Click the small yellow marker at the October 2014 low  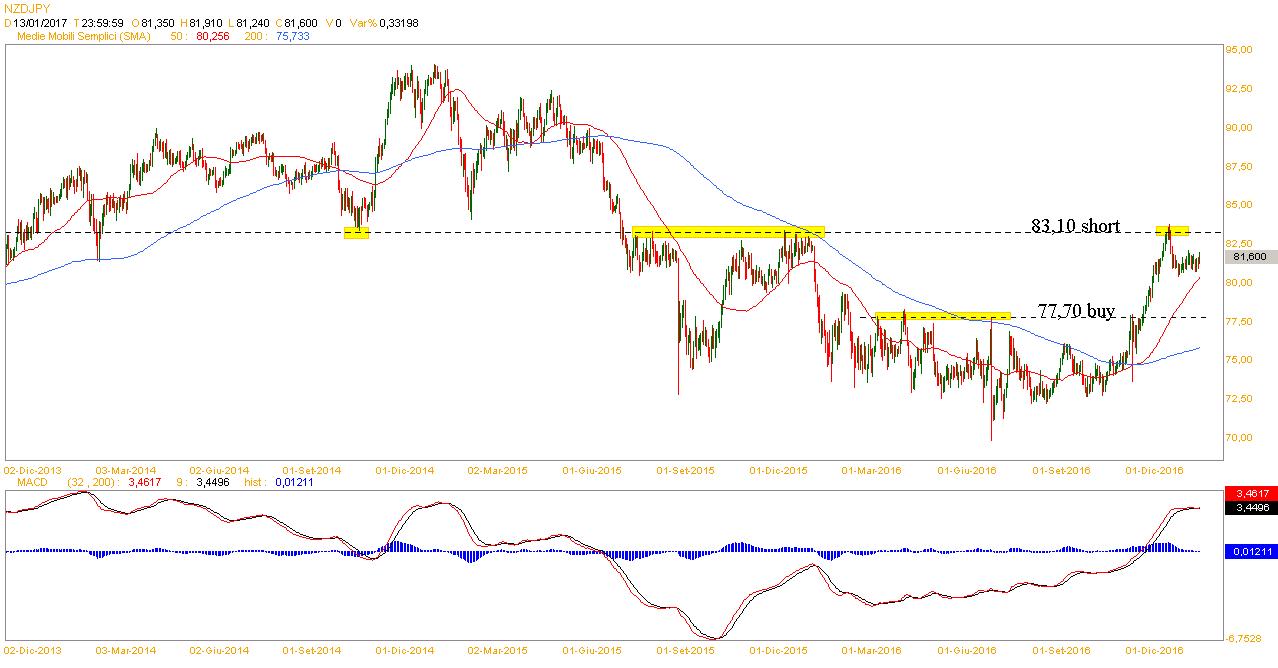coord(356,233)
